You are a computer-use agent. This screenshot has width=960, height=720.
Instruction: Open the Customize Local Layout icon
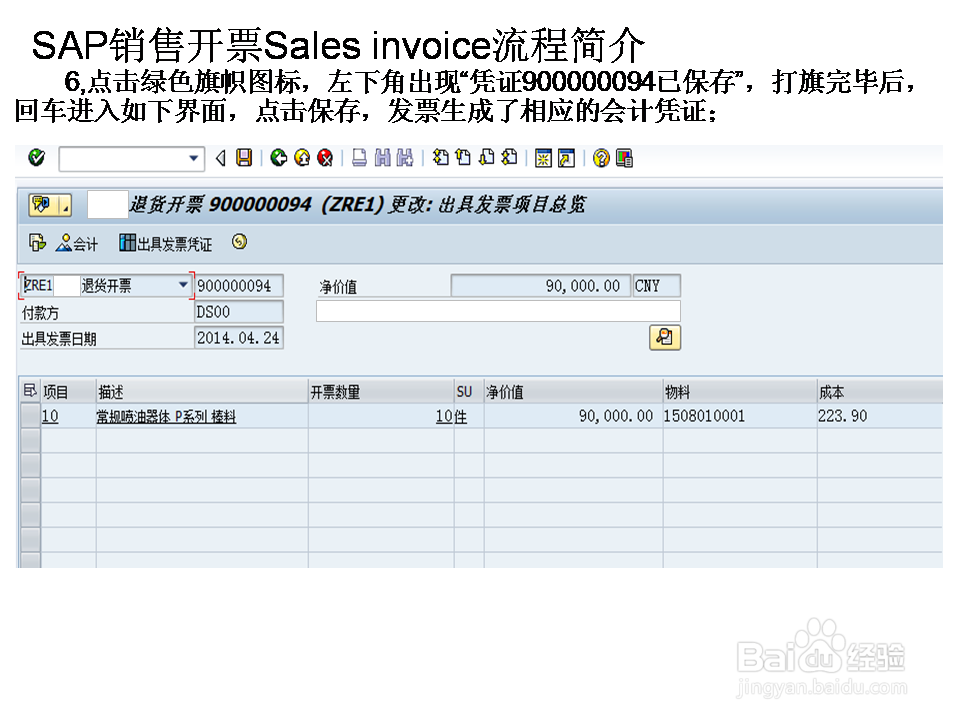click(x=624, y=159)
